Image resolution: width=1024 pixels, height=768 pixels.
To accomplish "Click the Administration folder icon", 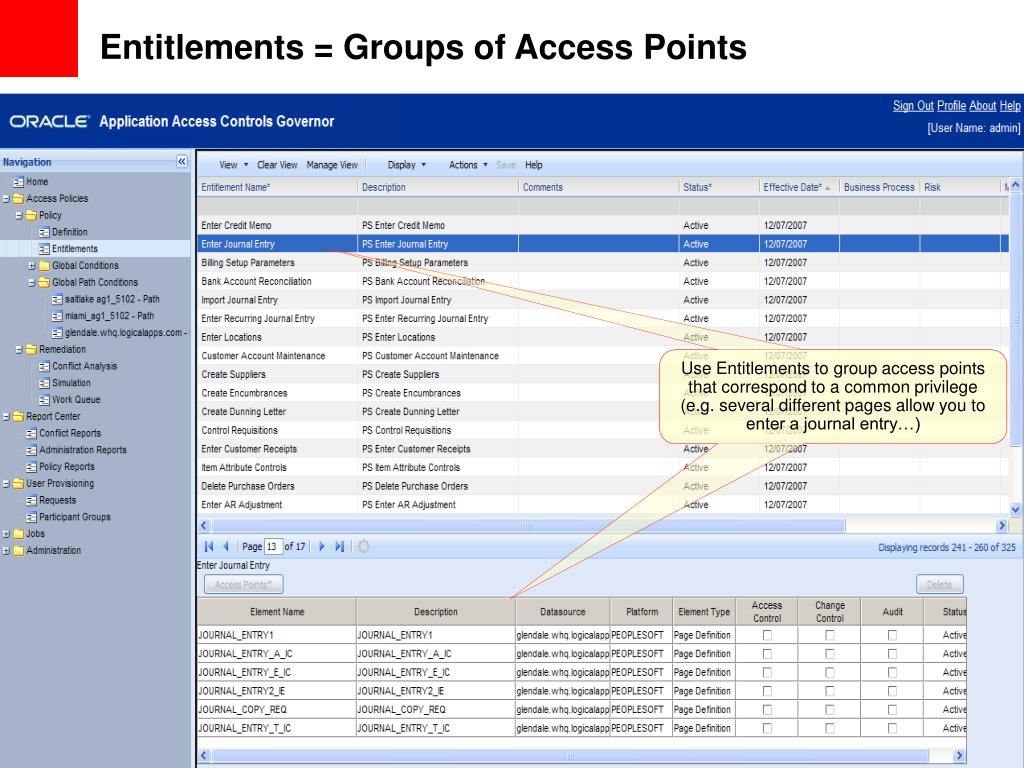I will click(18, 551).
